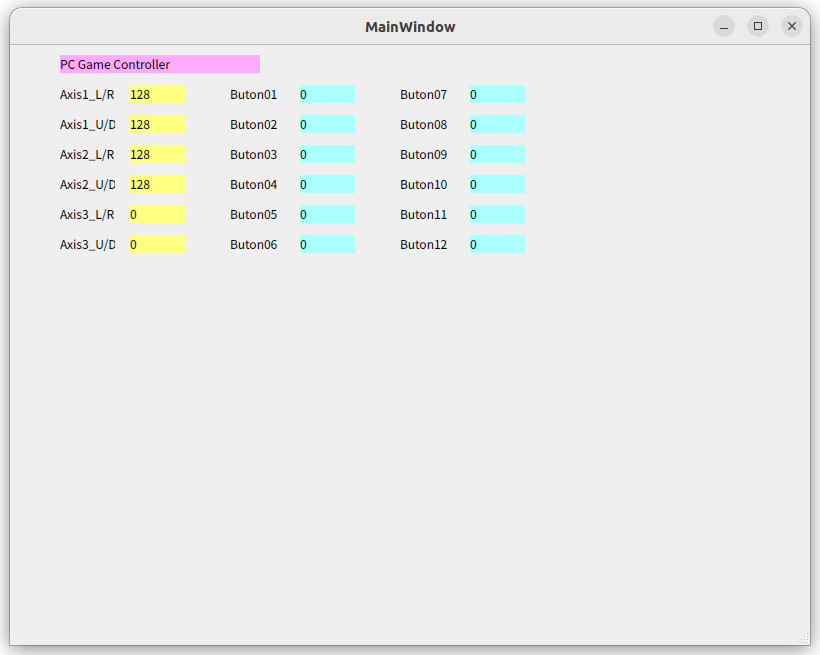Select the Buton02 value field
Image resolution: width=820 pixels, height=655 pixels.
pyautogui.click(x=325, y=124)
